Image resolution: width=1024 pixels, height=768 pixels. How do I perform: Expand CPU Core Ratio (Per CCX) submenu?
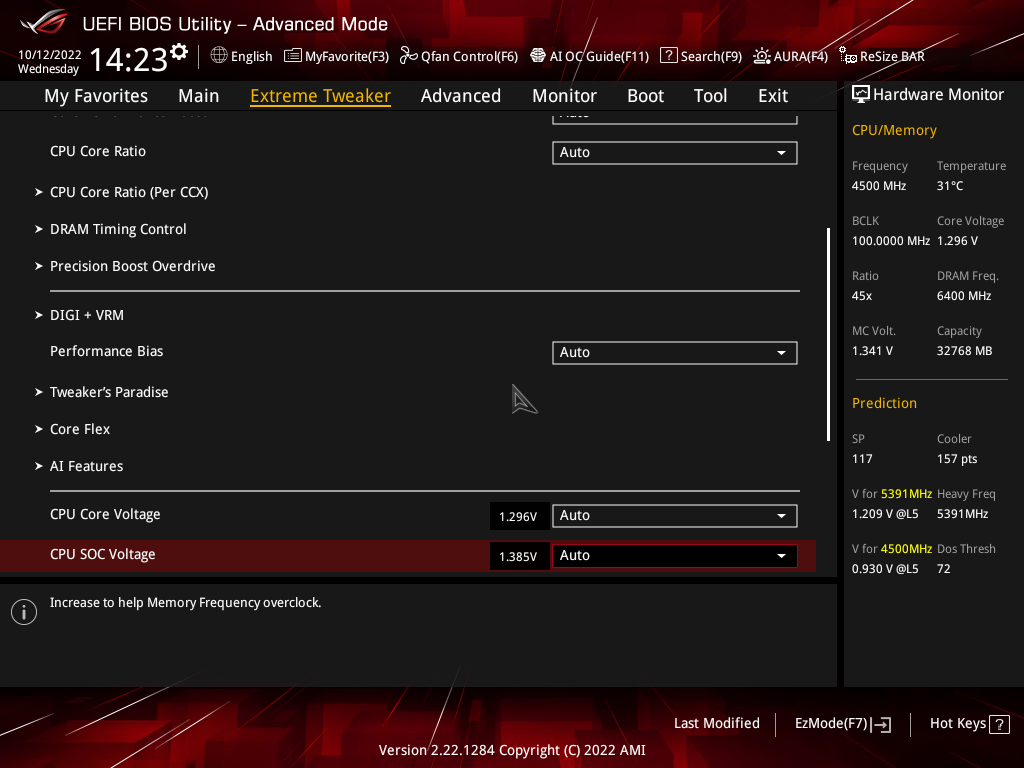(129, 192)
